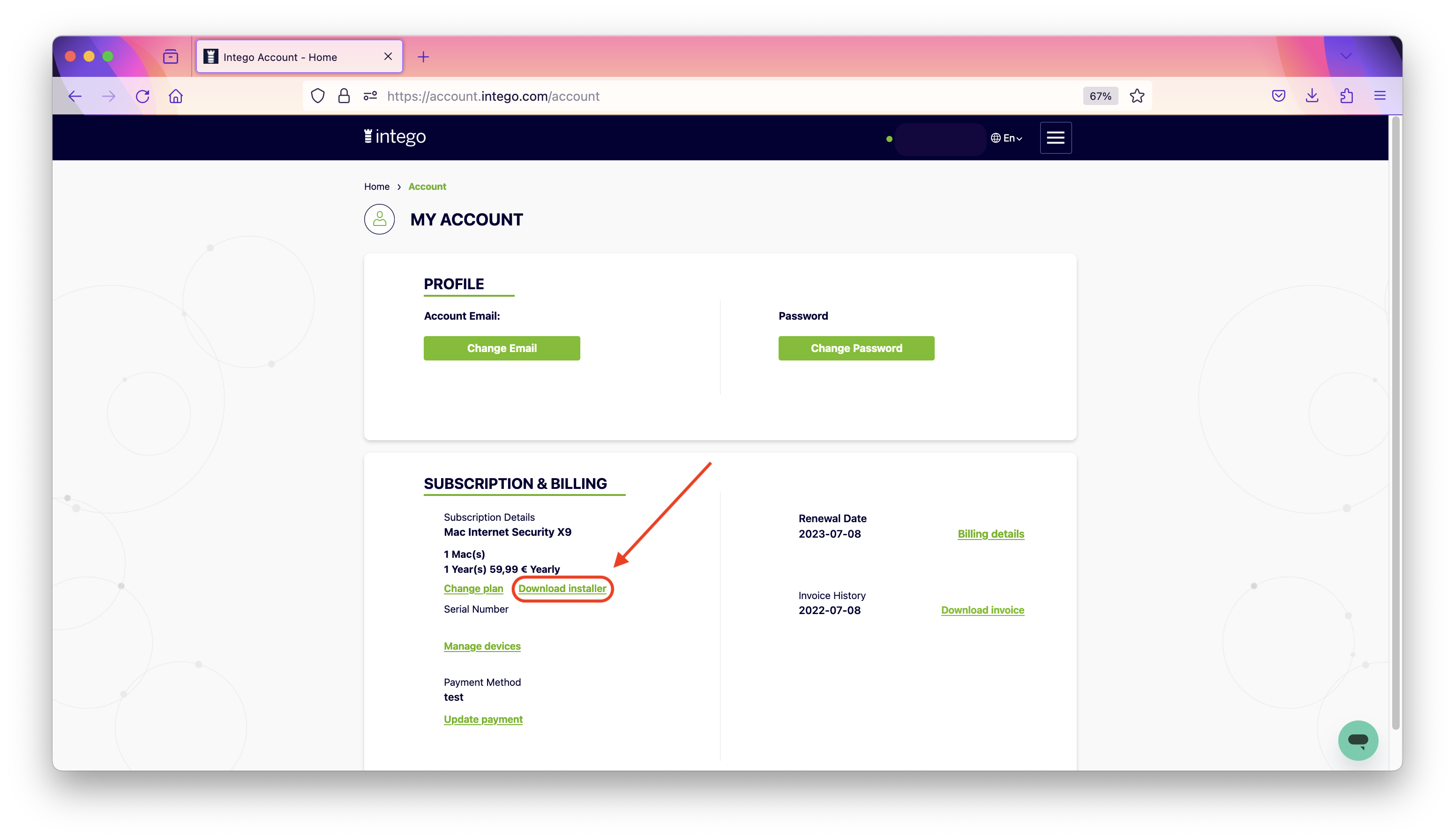Click the 'Serial Number' label

click(476, 609)
